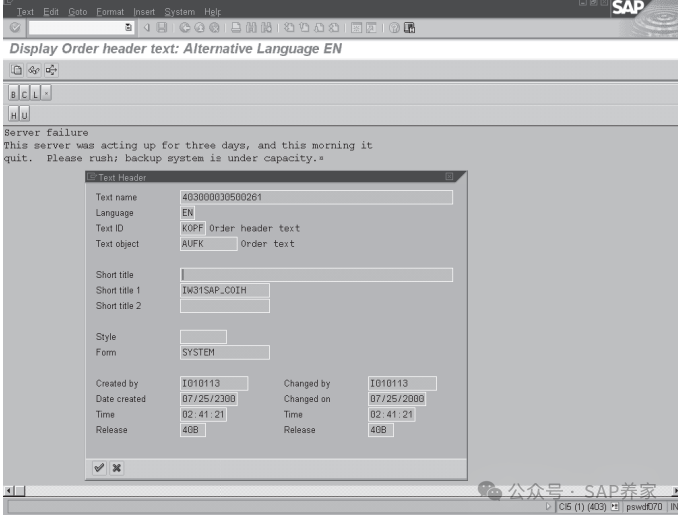Open the Text menu
Image resolution: width=678 pixels, height=518 pixels.
click(25, 12)
